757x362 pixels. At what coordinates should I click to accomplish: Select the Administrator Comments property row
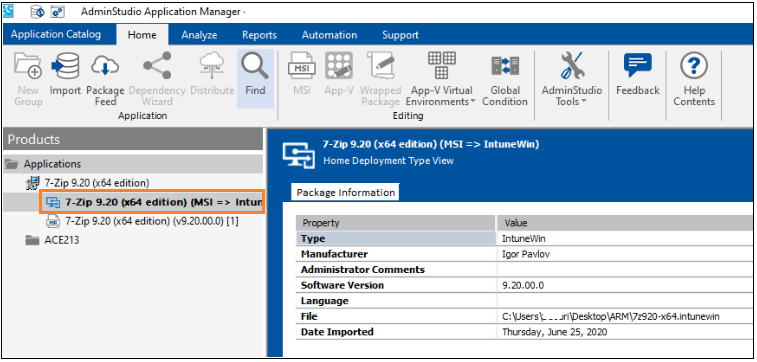[x=525, y=269]
